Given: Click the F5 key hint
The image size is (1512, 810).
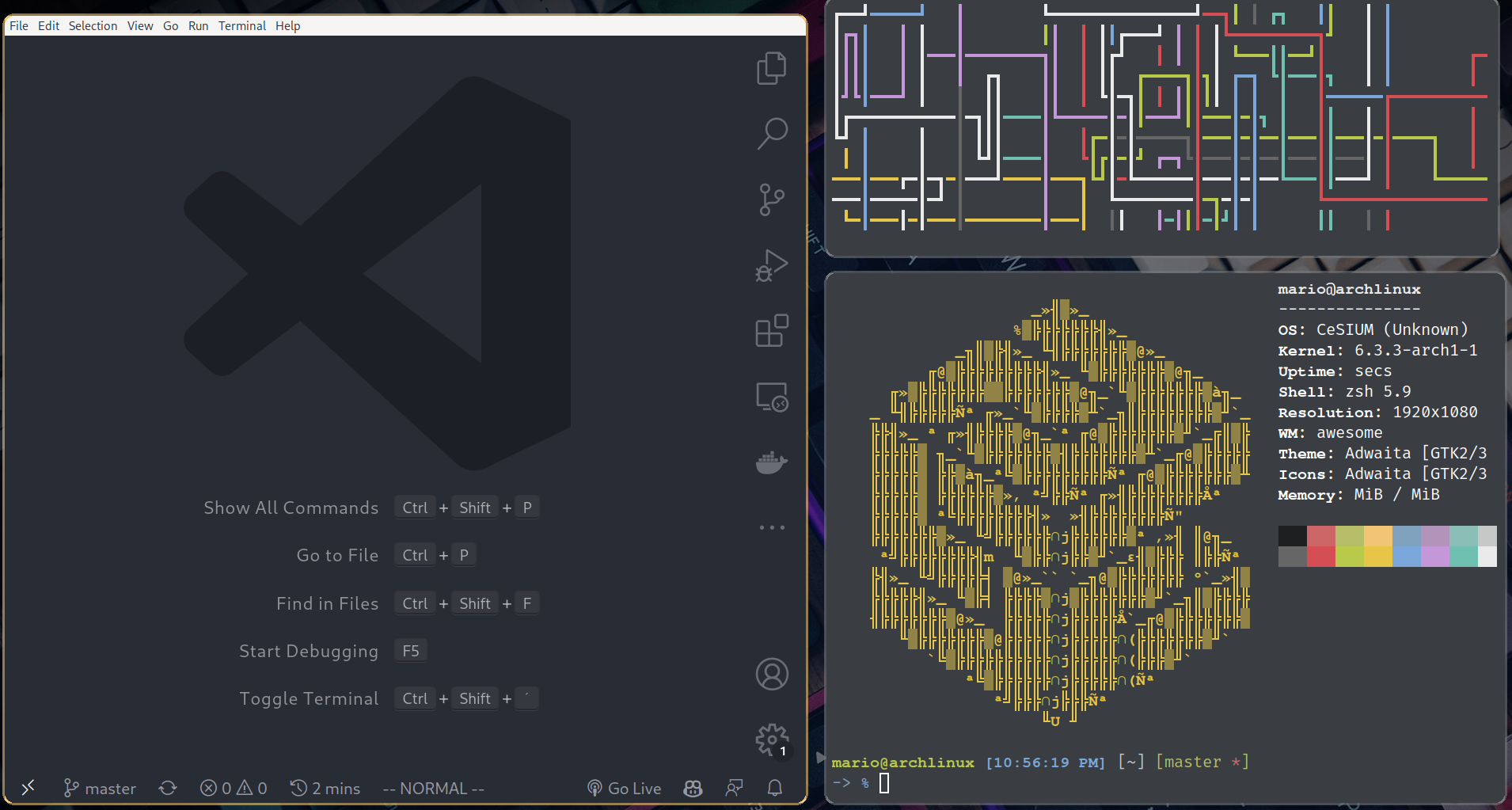Looking at the screenshot, I should click(x=411, y=651).
